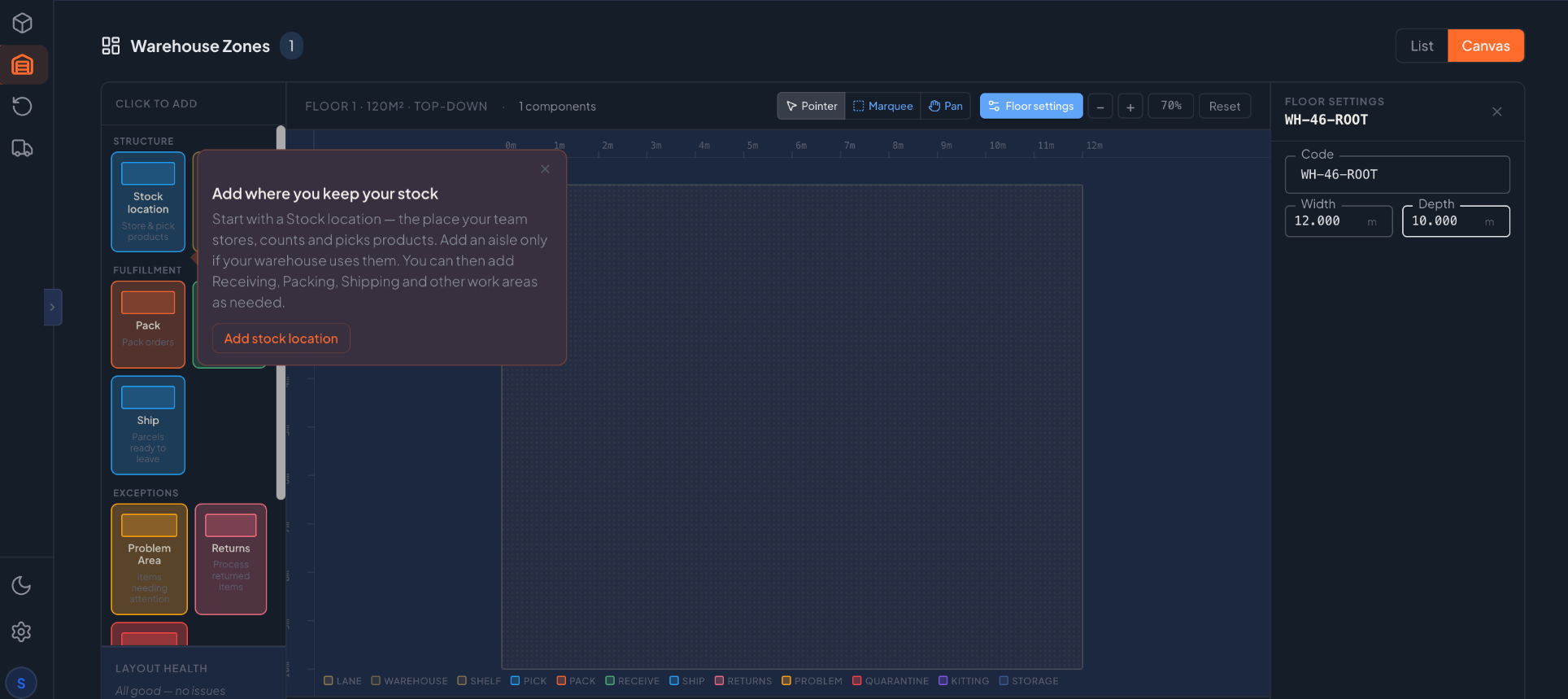Switch to Canvas view
The width and height of the screenshot is (1568, 699).
pos(1486,46)
